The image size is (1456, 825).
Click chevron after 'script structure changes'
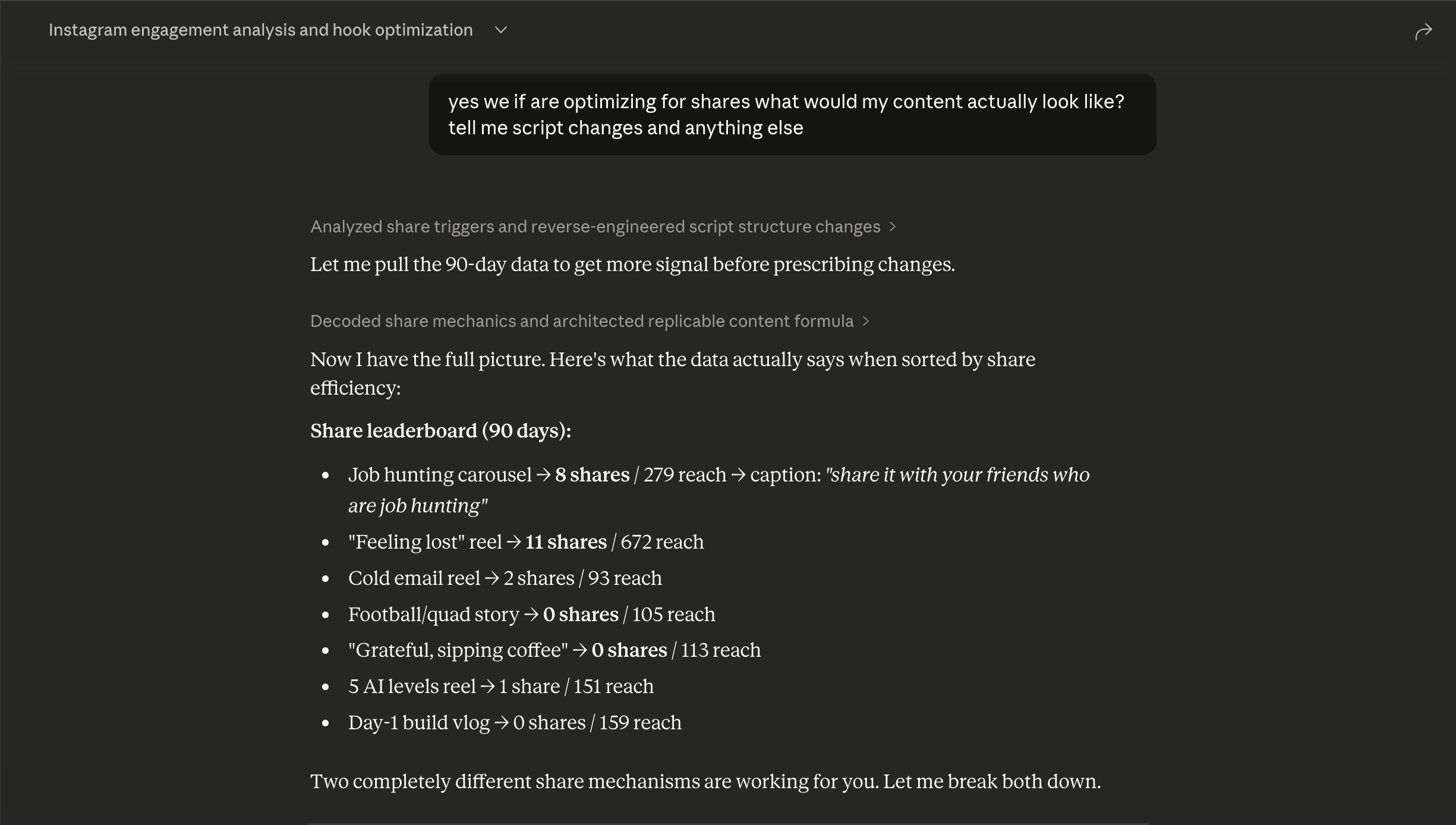click(x=892, y=226)
